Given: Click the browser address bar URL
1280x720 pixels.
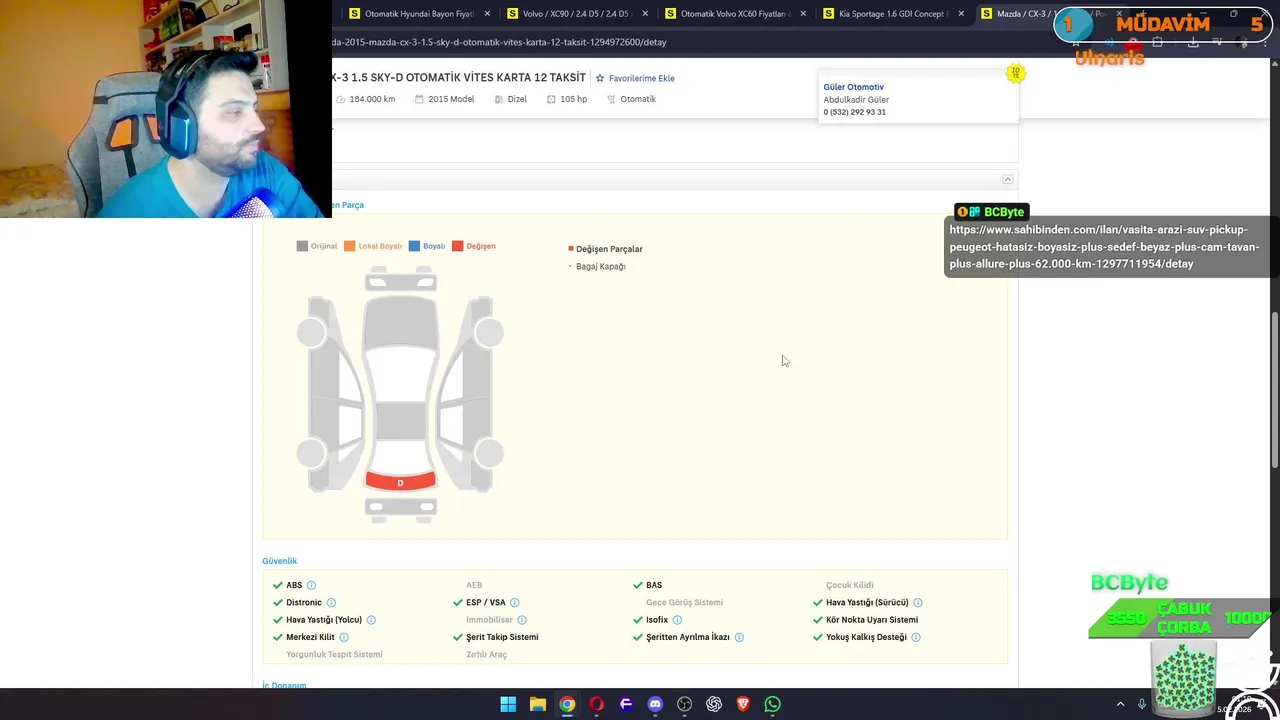Looking at the screenshot, I should pos(500,42).
